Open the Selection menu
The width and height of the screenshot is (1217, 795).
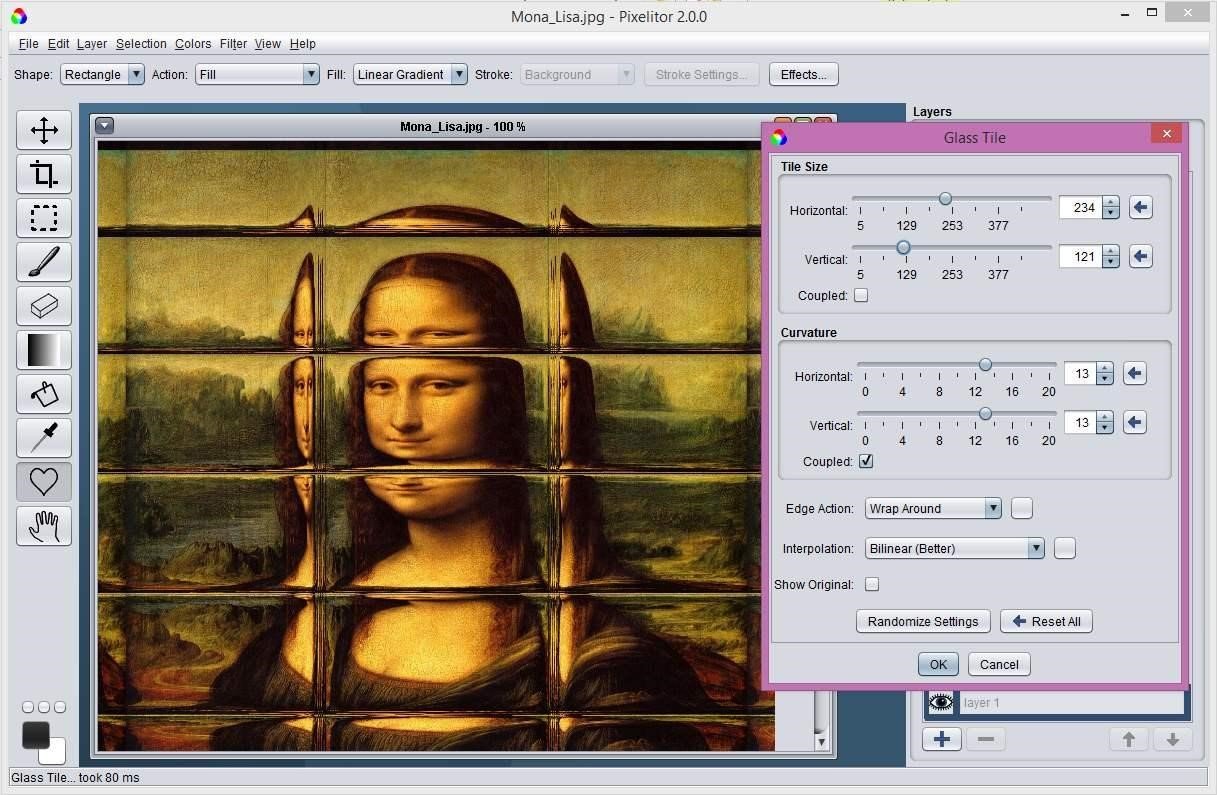141,43
